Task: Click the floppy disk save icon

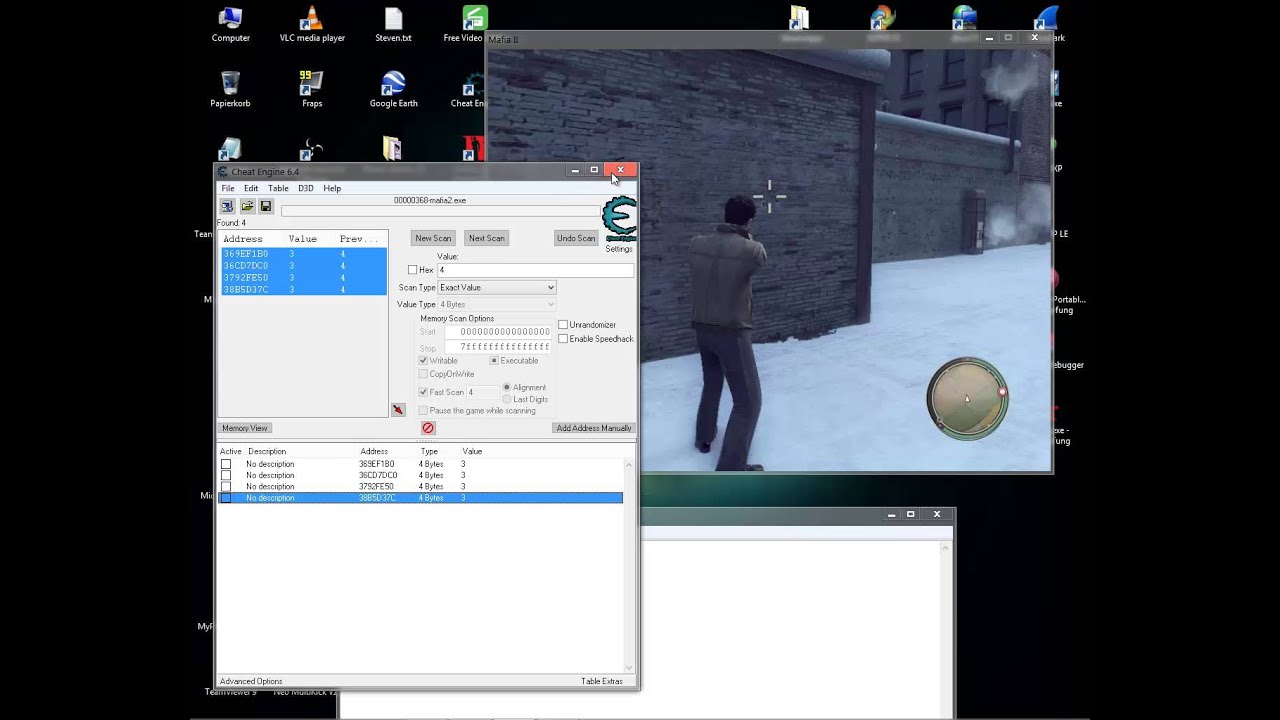Action: coord(265,206)
